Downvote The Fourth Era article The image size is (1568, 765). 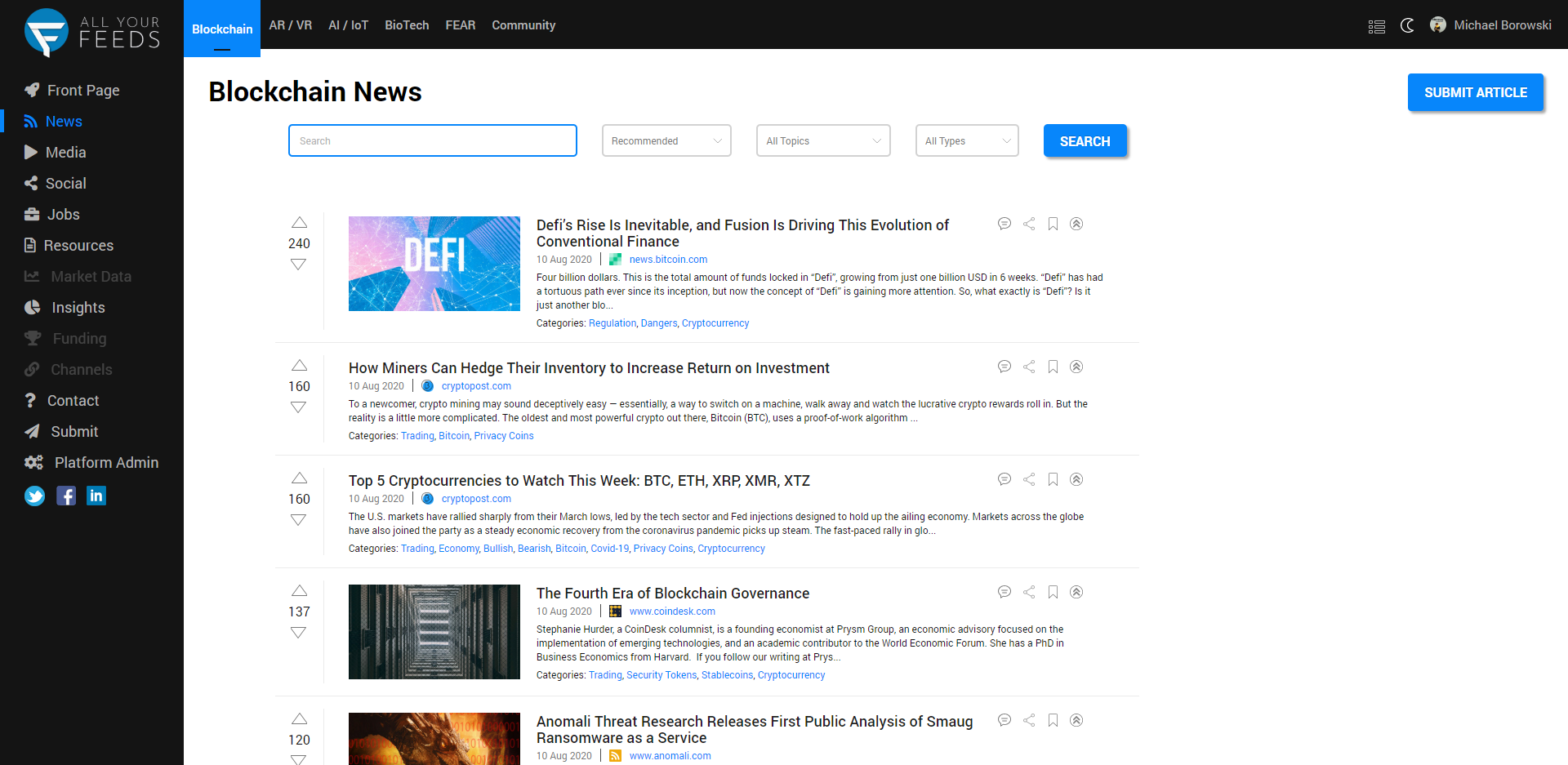pyautogui.click(x=299, y=633)
